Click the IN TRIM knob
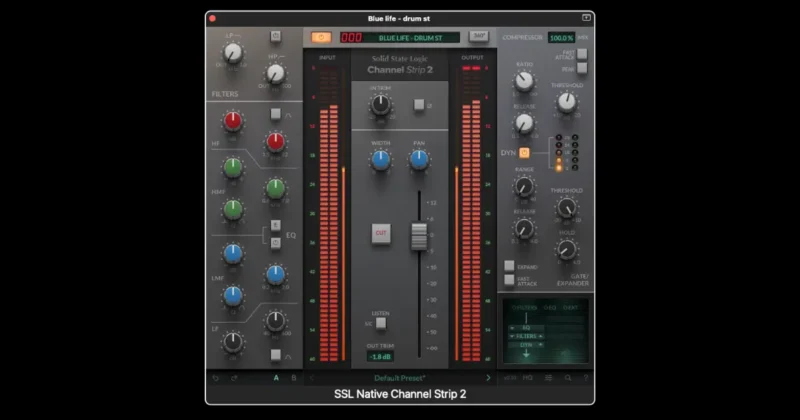 [381, 105]
